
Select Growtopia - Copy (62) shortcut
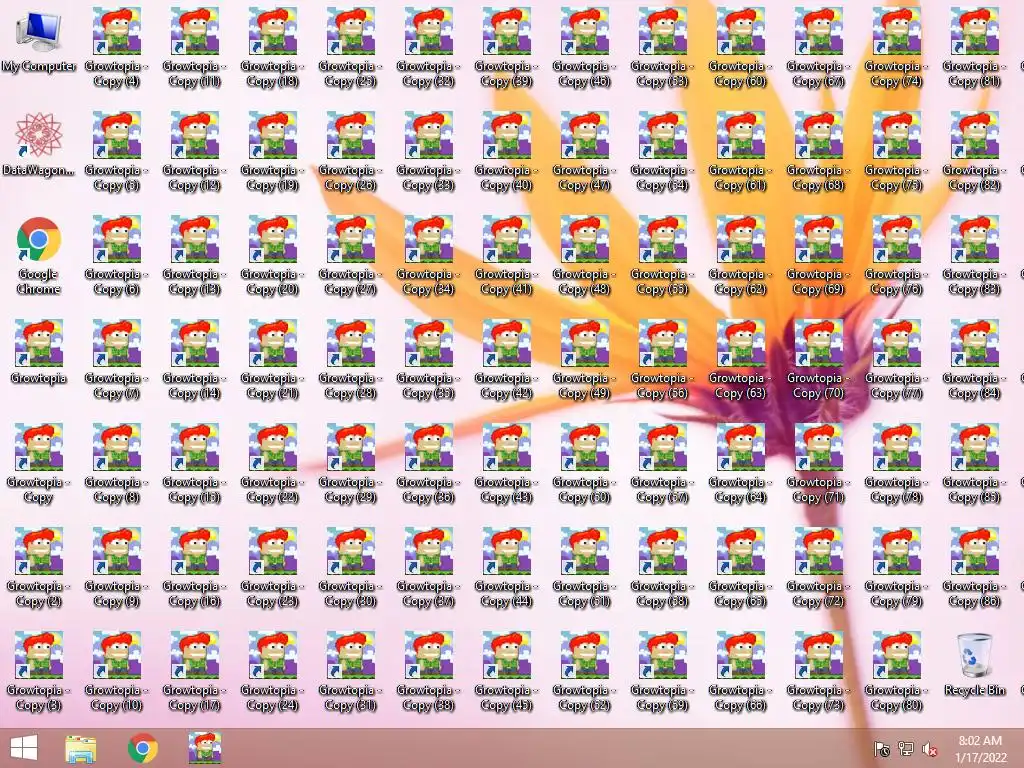pos(741,256)
